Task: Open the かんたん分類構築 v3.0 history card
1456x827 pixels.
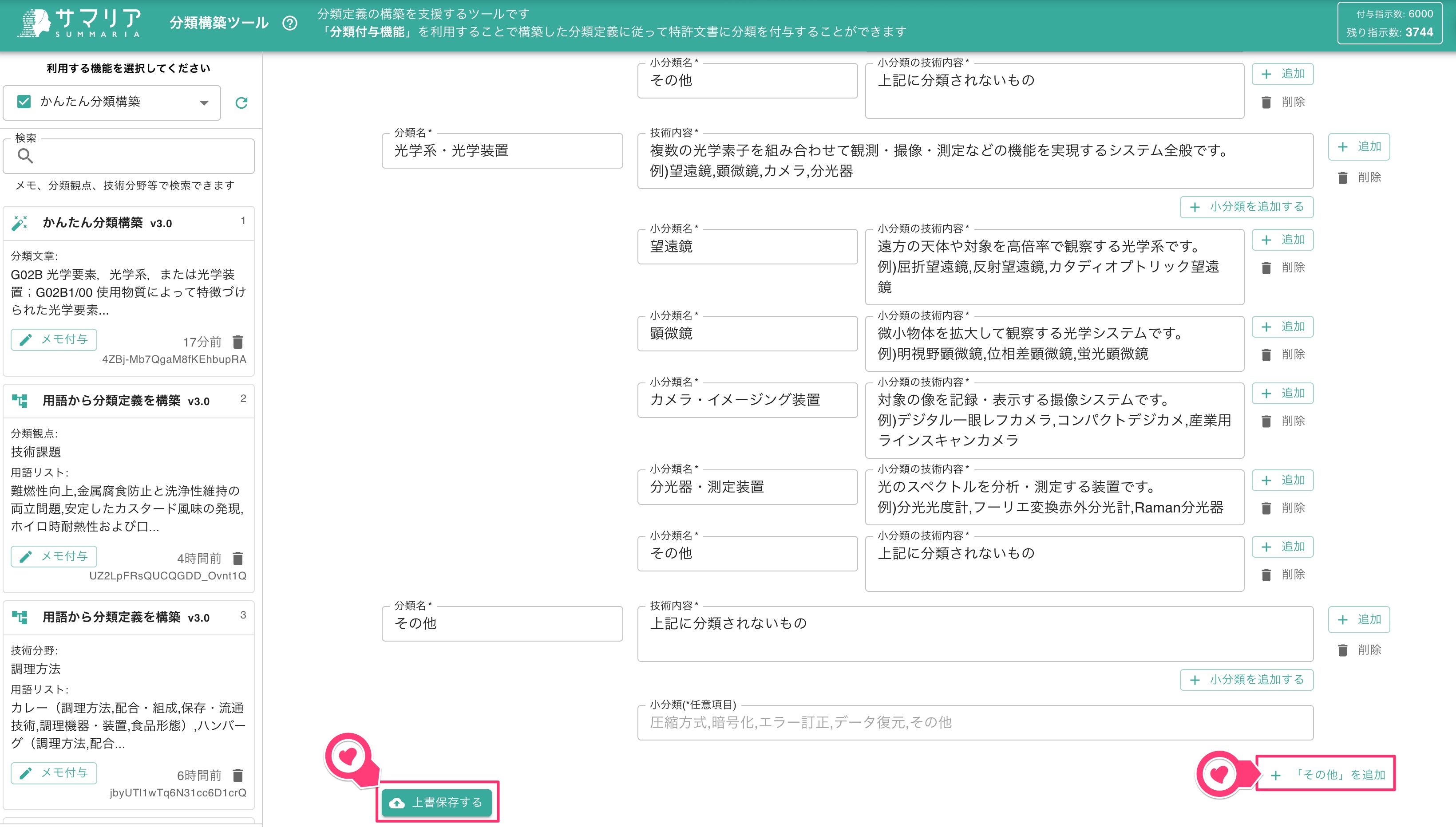Action: 129,291
